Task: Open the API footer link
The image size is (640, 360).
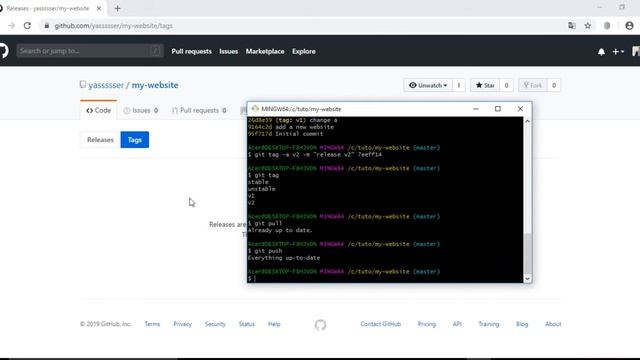Action: 457,324
